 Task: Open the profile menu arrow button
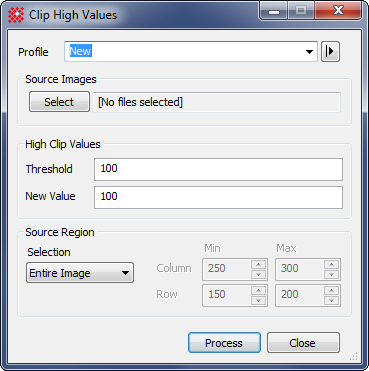(330, 52)
